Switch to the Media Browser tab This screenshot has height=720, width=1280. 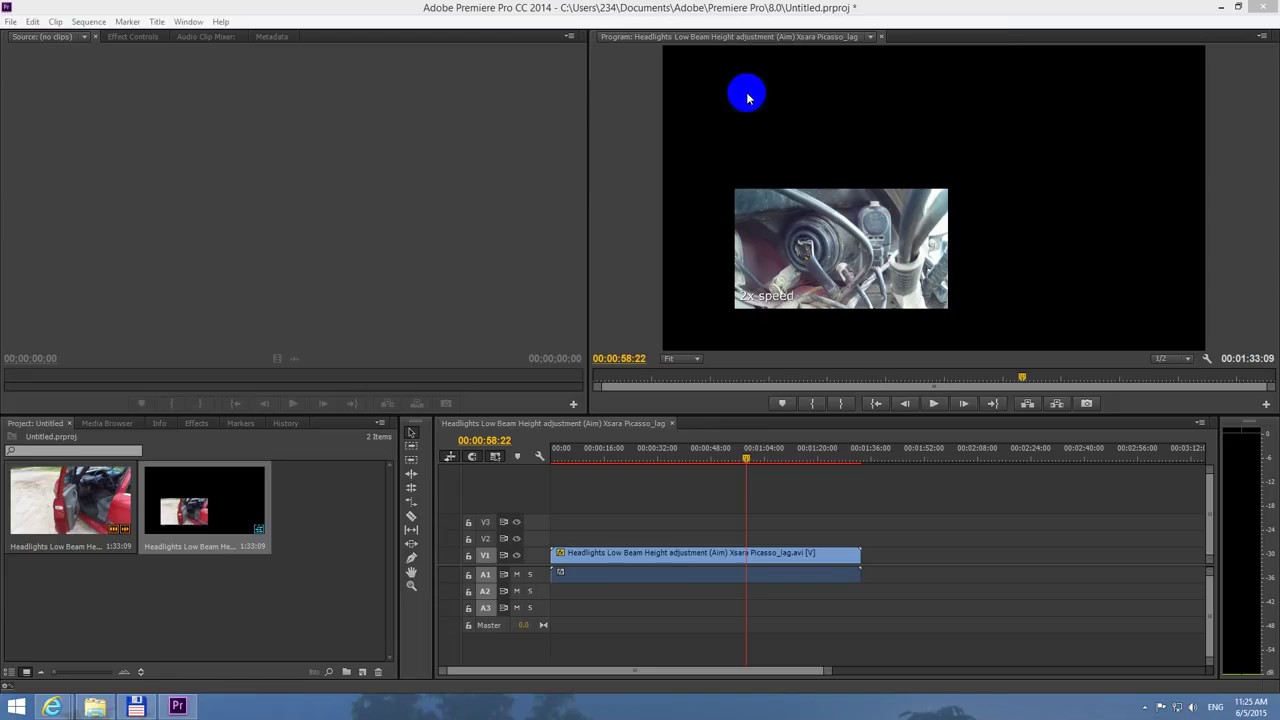[x=107, y=423]
